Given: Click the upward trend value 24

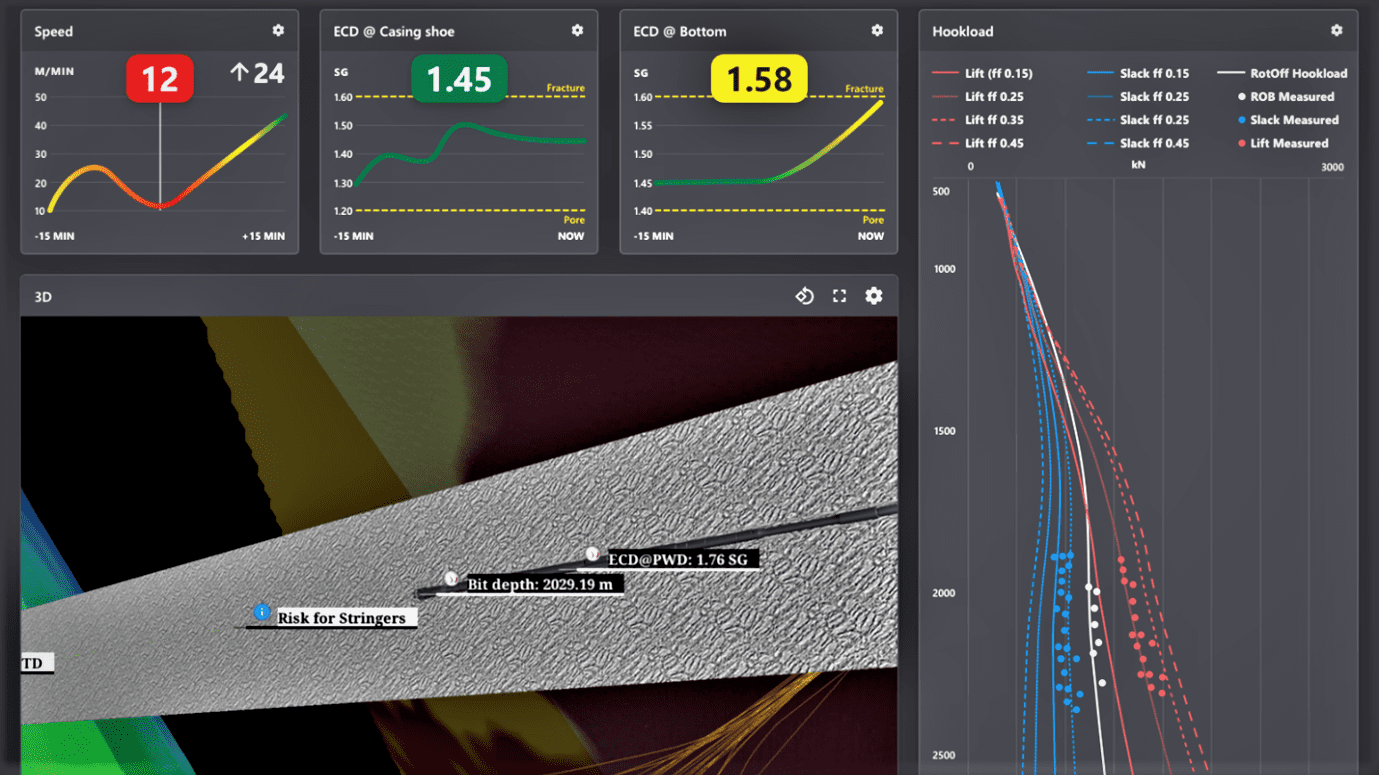Looking at the screenshot, I should [x=257, y=73].
